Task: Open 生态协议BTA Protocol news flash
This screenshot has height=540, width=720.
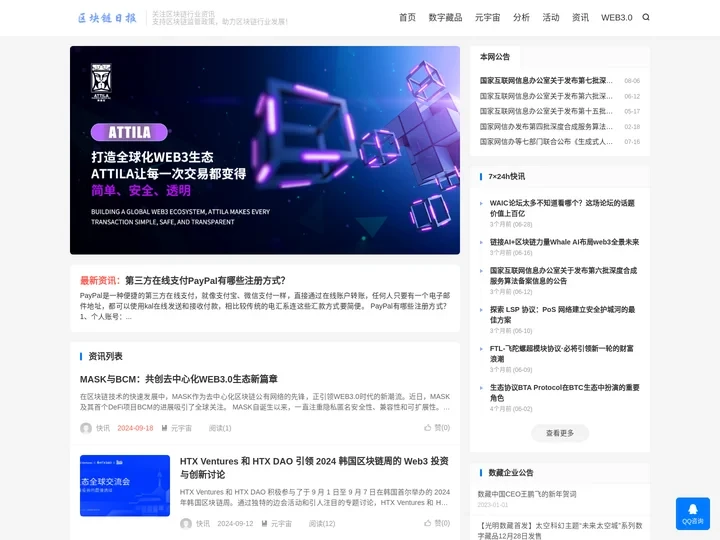Action: [564, 393]
